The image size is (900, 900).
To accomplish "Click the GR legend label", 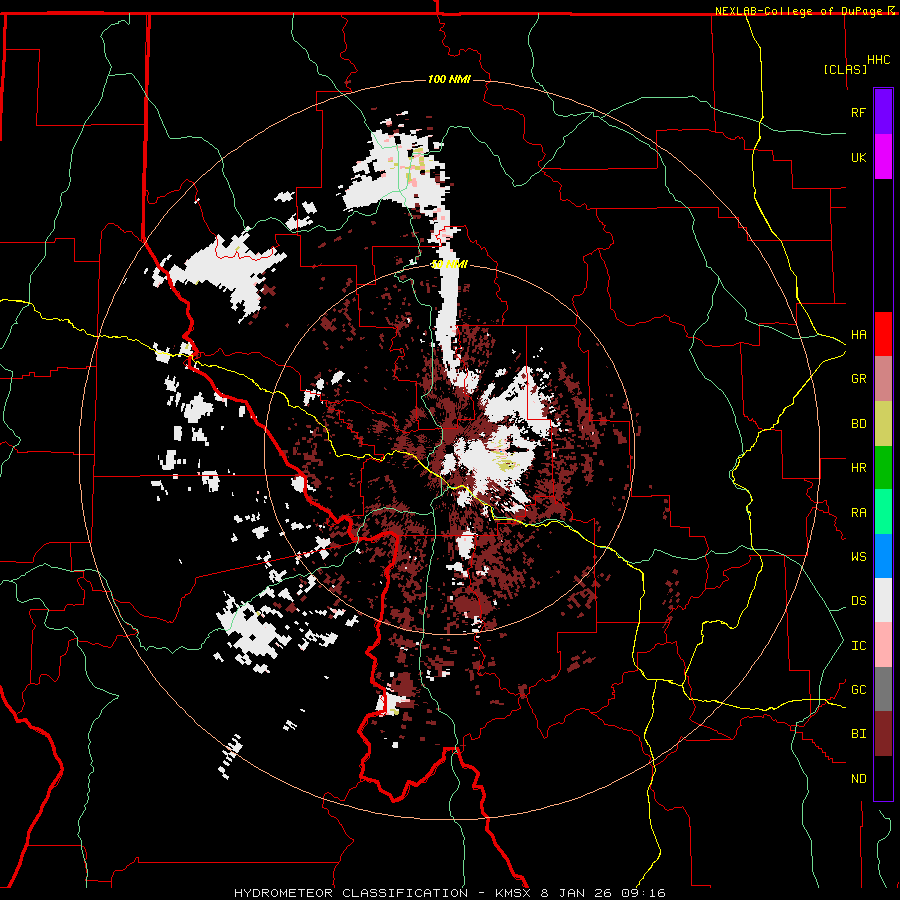I will tap(859, 379).
